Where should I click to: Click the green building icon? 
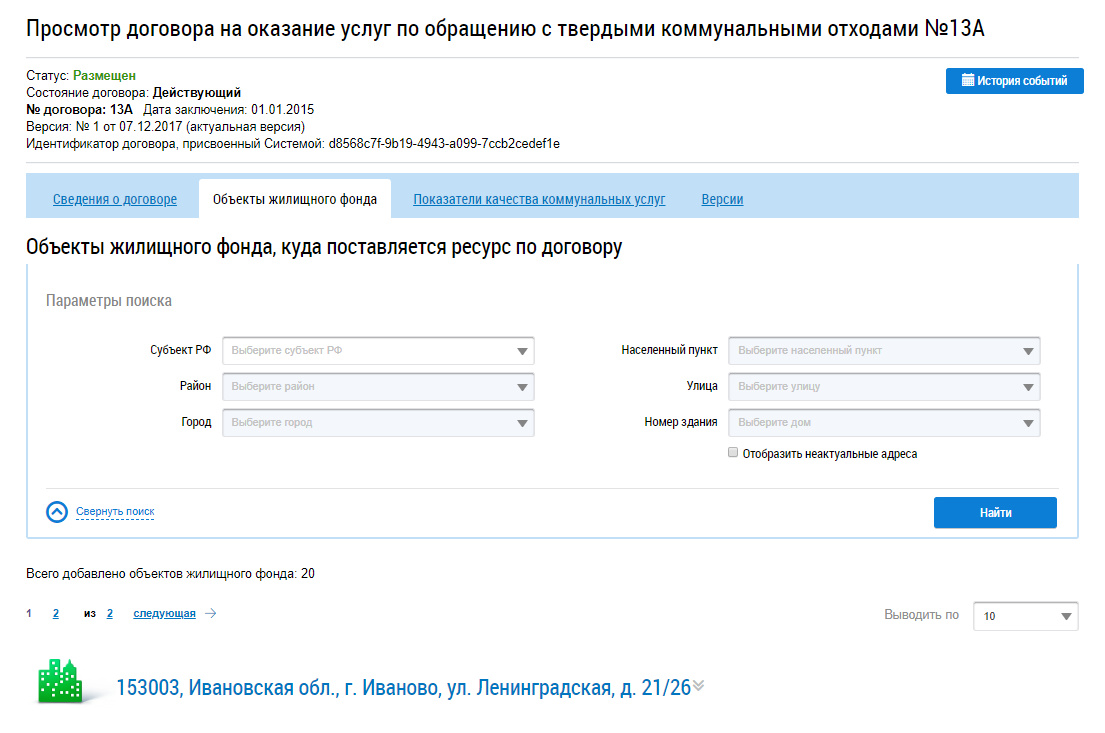coord(59,682)
